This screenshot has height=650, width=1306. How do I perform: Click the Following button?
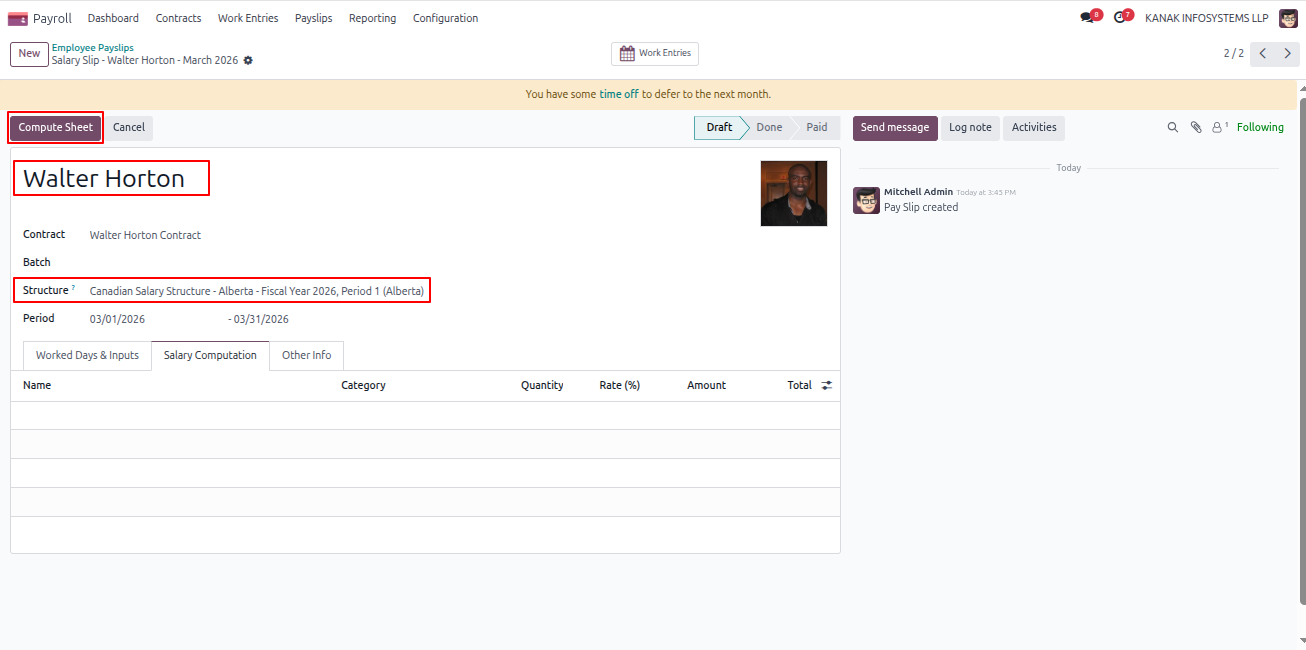1260,128
